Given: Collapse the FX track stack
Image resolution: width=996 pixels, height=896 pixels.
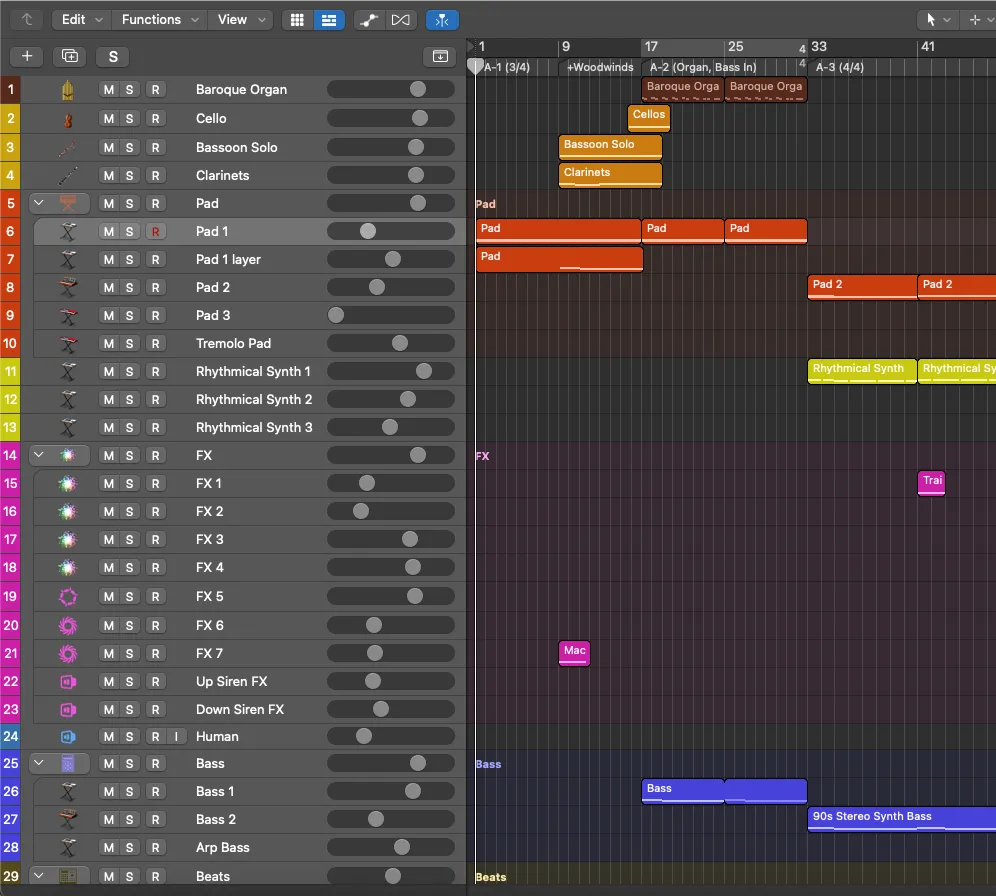Looking at the screenshot, I should point(40,456).
